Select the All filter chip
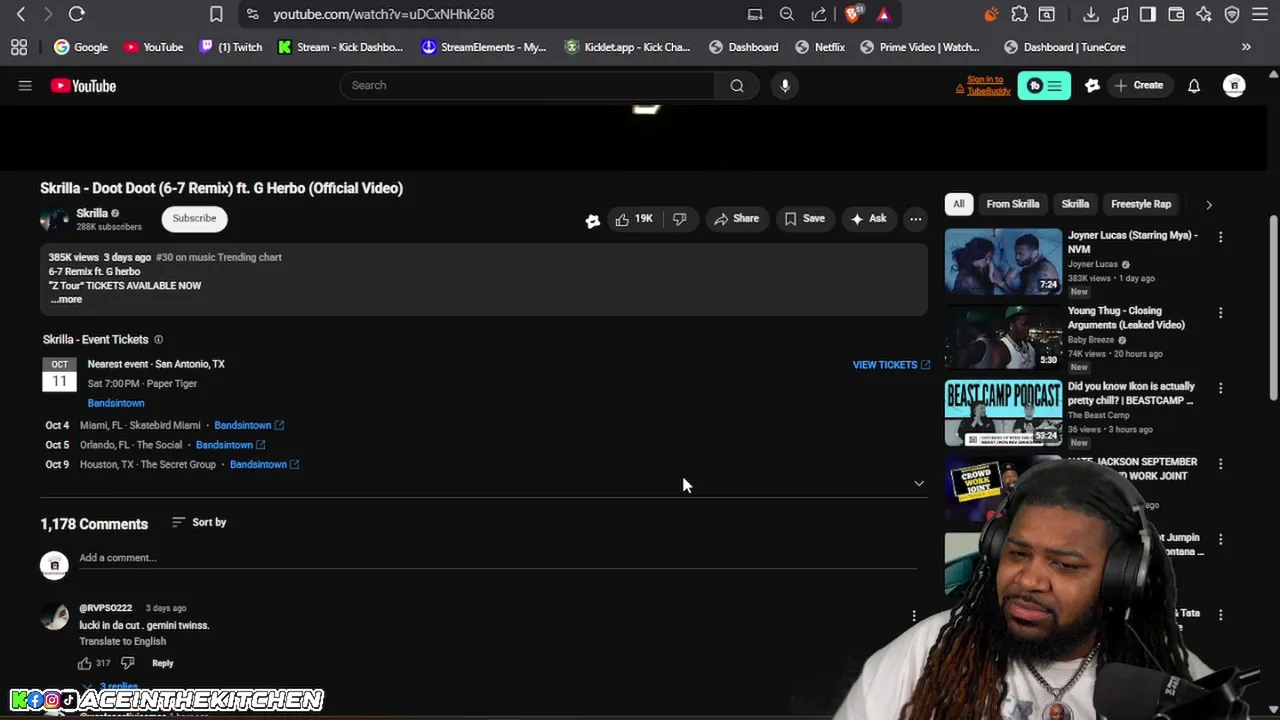The width and height of the screenshot is (1280, 720). click(x=958, y=204)
